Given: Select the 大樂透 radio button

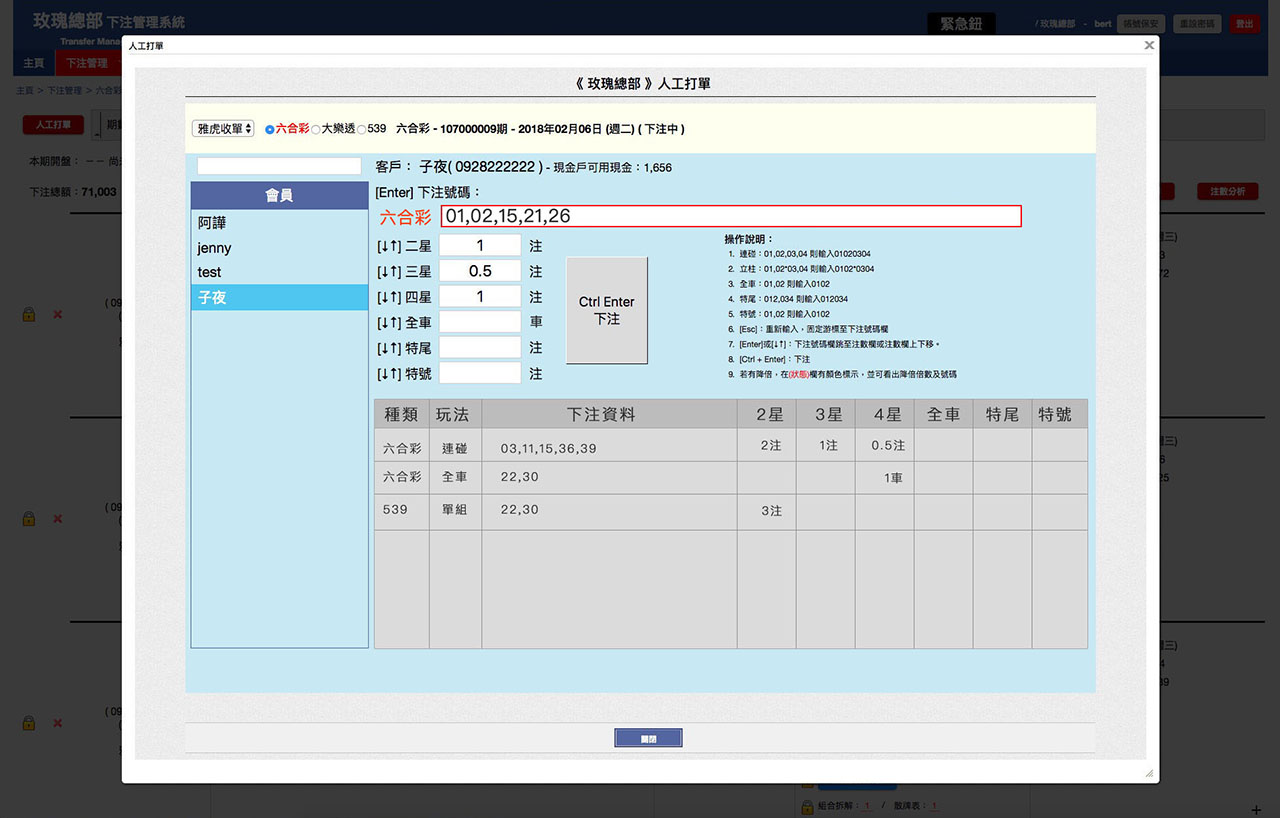Looking at the screenshot, I should 316,129.
